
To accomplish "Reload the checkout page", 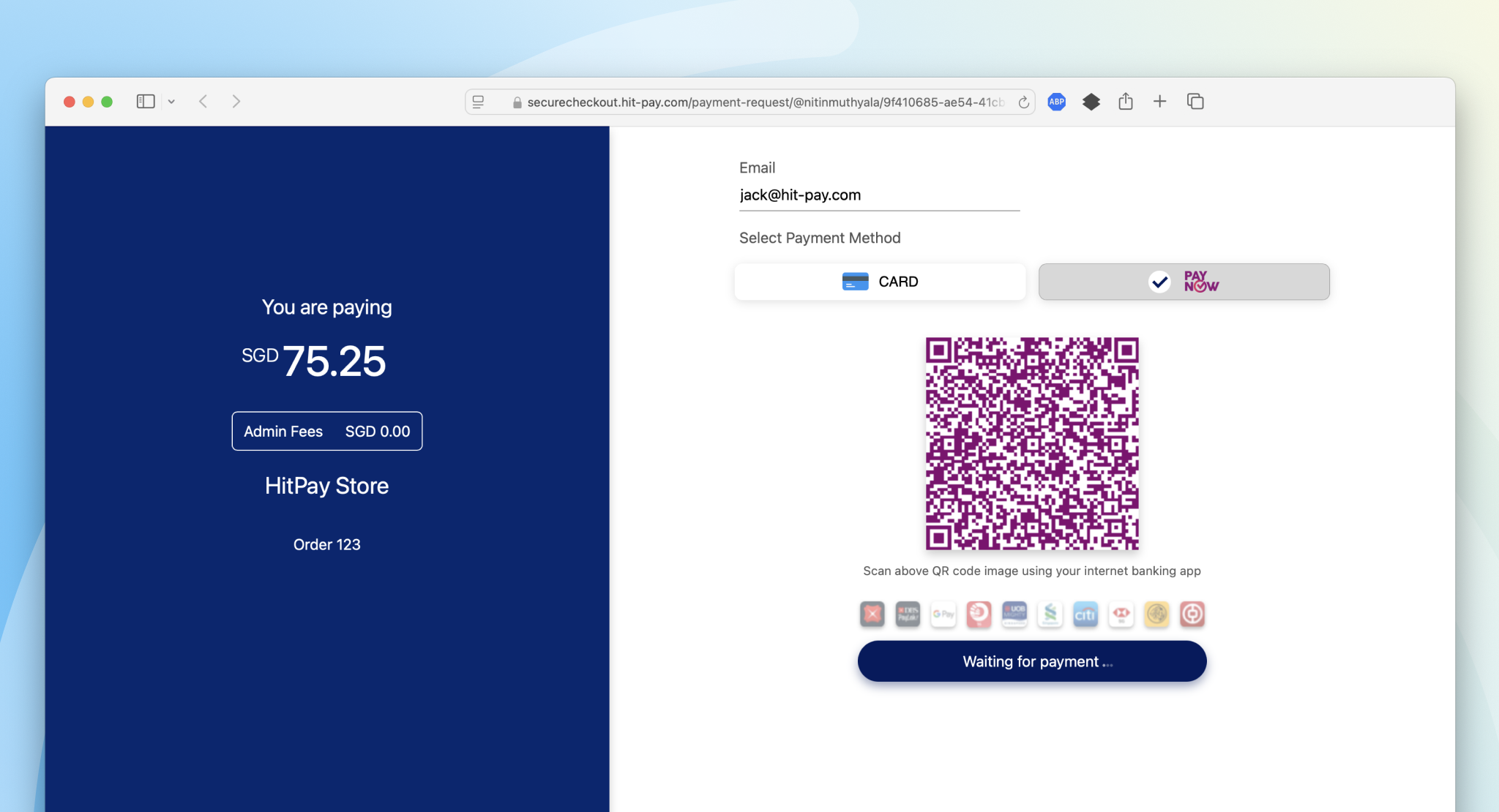I will click(x=1024, y=102).
